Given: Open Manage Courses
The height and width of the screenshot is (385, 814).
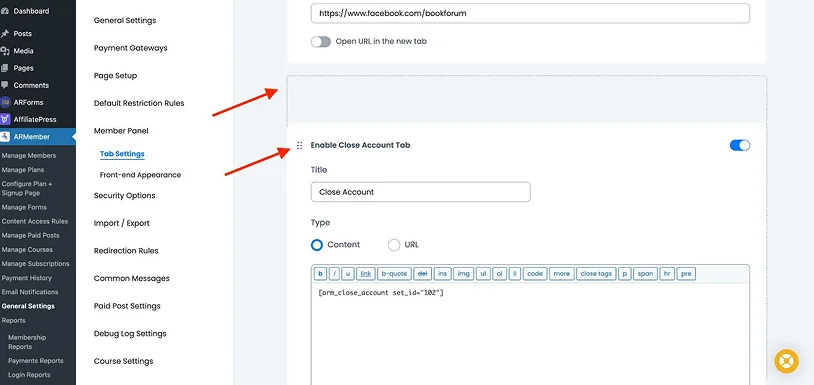Looking at the screenshot, I should pyautogui.click(x=28, y=250).
